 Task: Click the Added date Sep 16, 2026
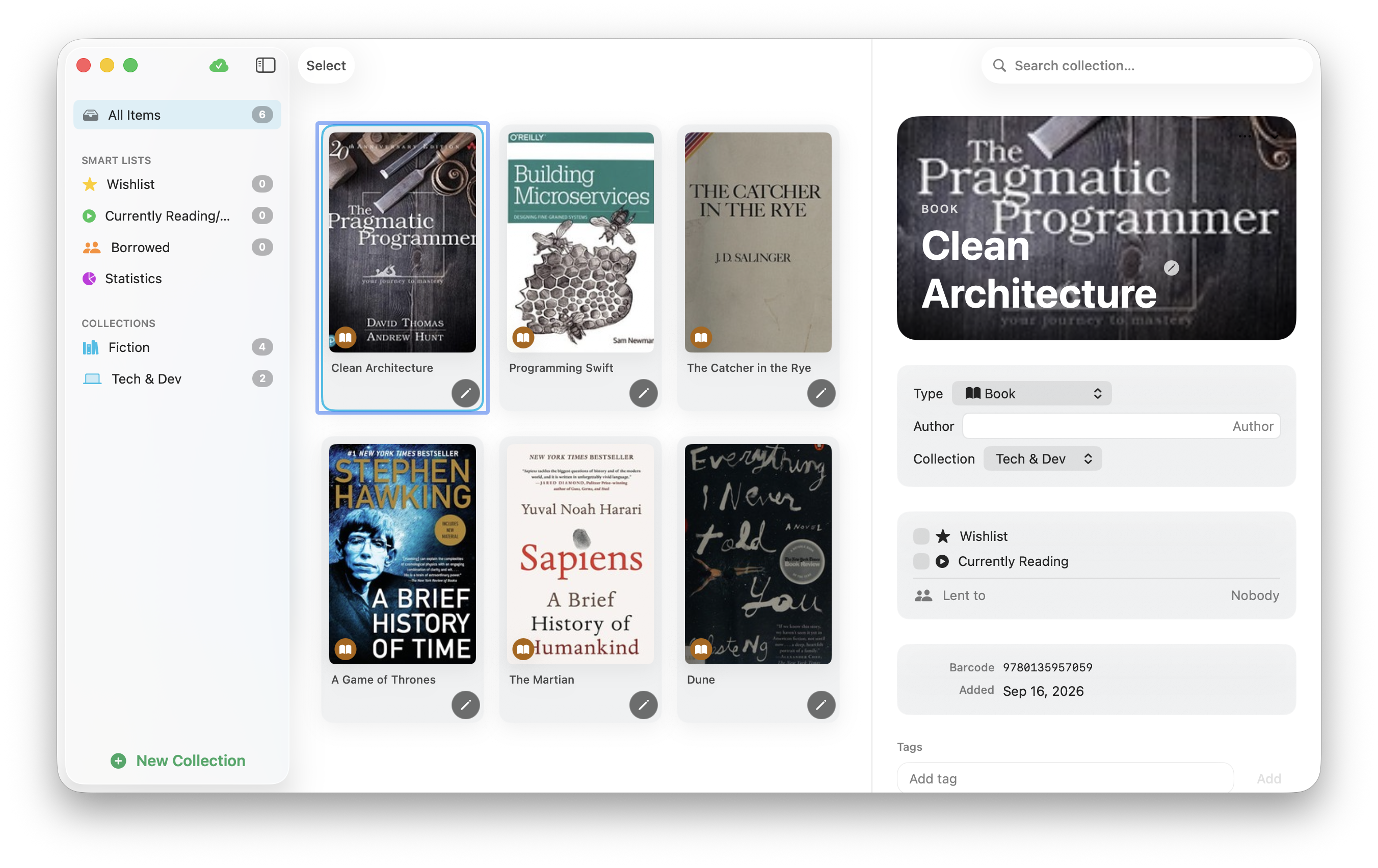pyautogui.click(x=1043, y=691)
